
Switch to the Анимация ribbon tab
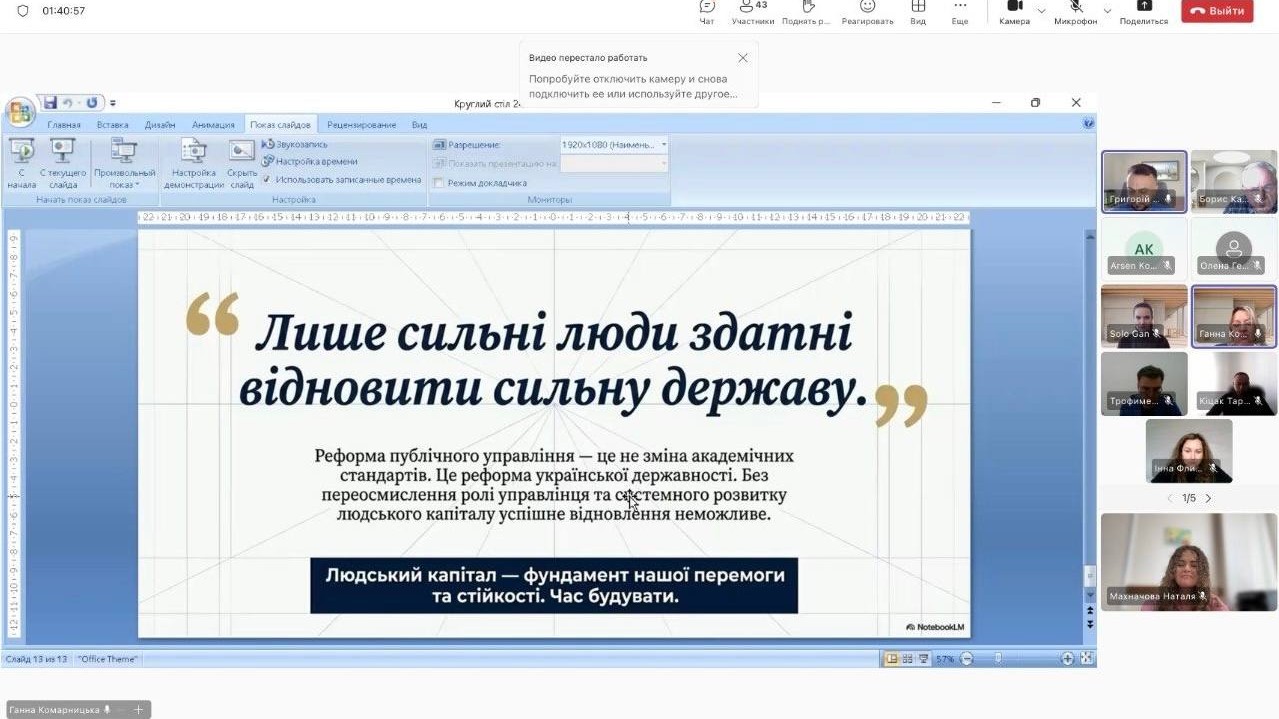click(x=213, y=125)
